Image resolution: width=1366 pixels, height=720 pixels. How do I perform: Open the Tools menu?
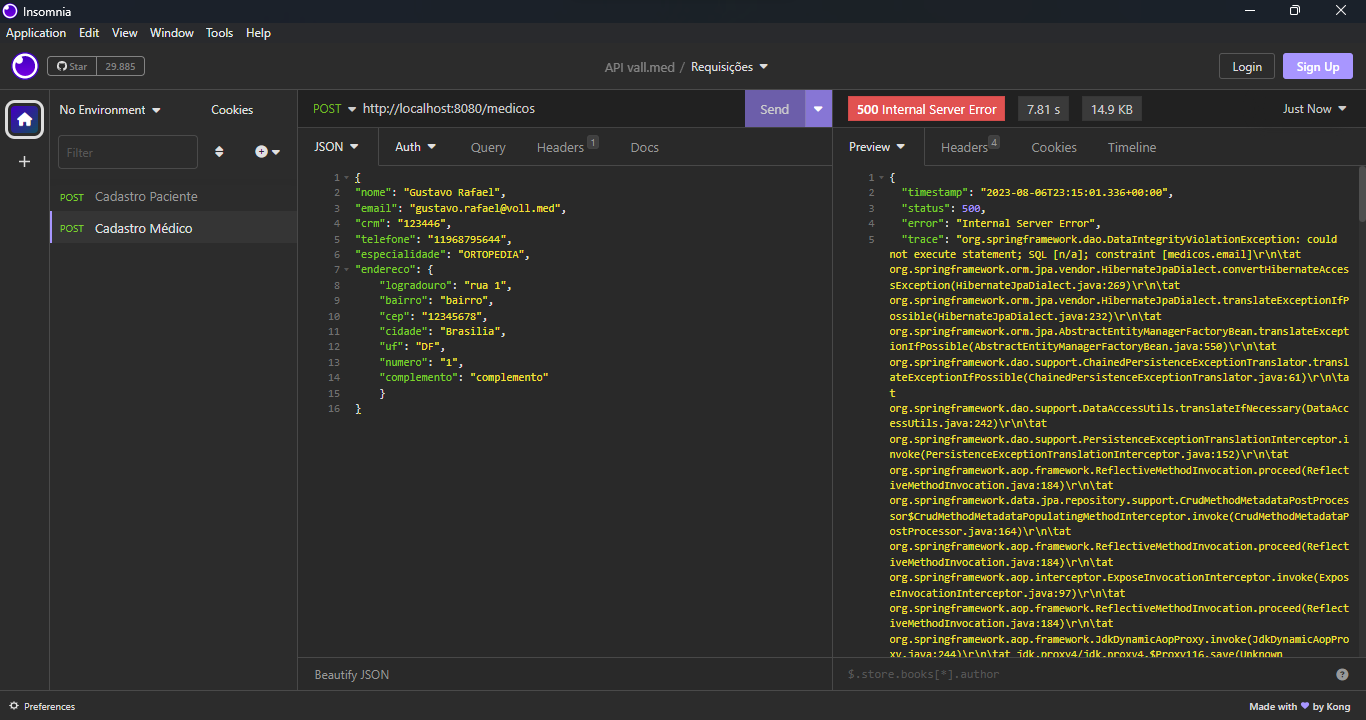(220, 33)
